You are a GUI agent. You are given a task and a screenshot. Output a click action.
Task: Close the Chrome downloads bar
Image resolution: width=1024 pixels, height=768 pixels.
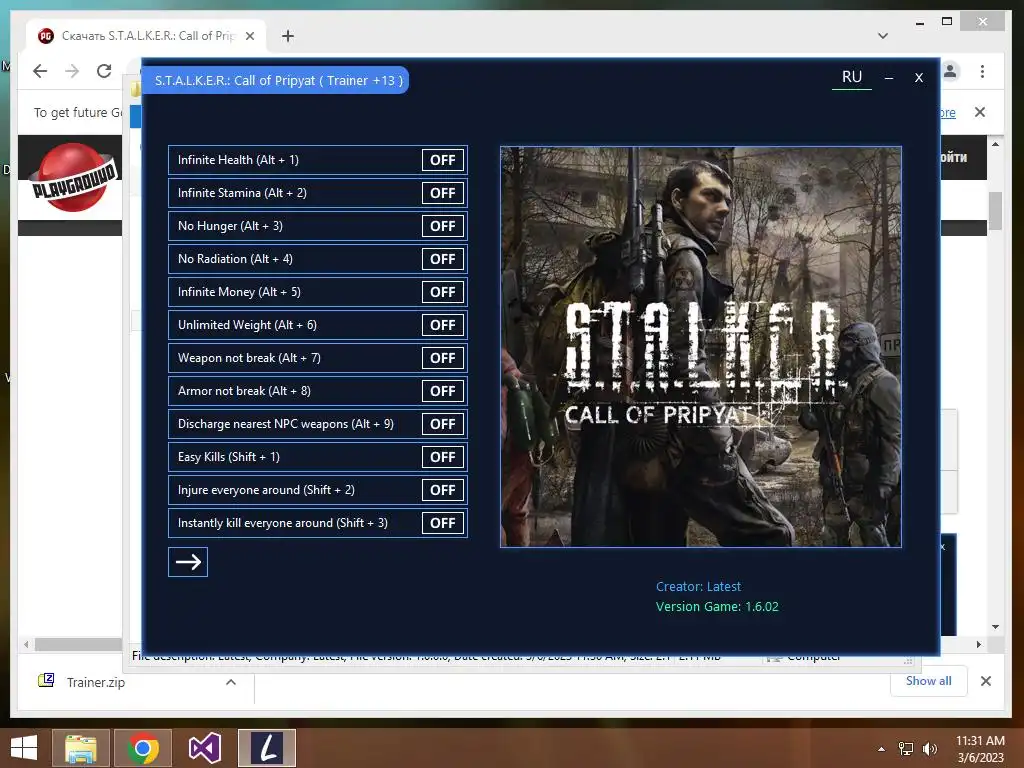(985, 681)
